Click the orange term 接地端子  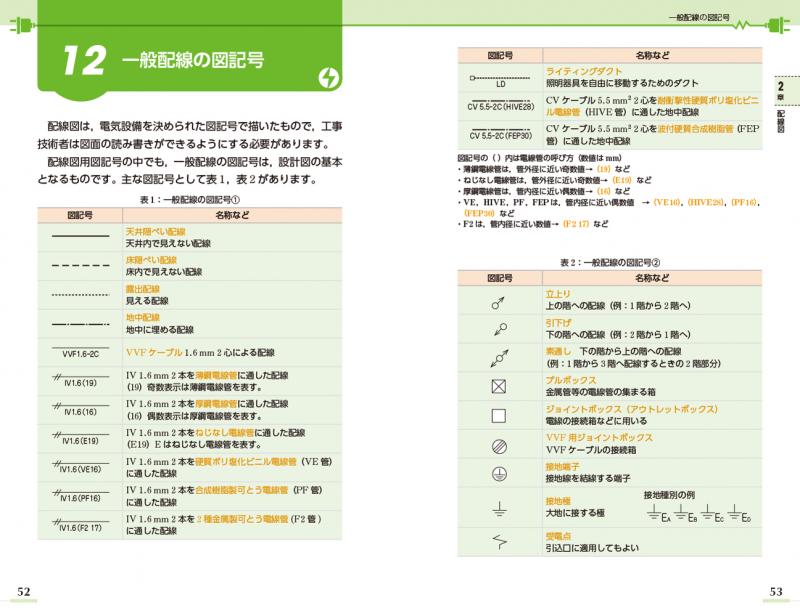(x=562, y=466)
